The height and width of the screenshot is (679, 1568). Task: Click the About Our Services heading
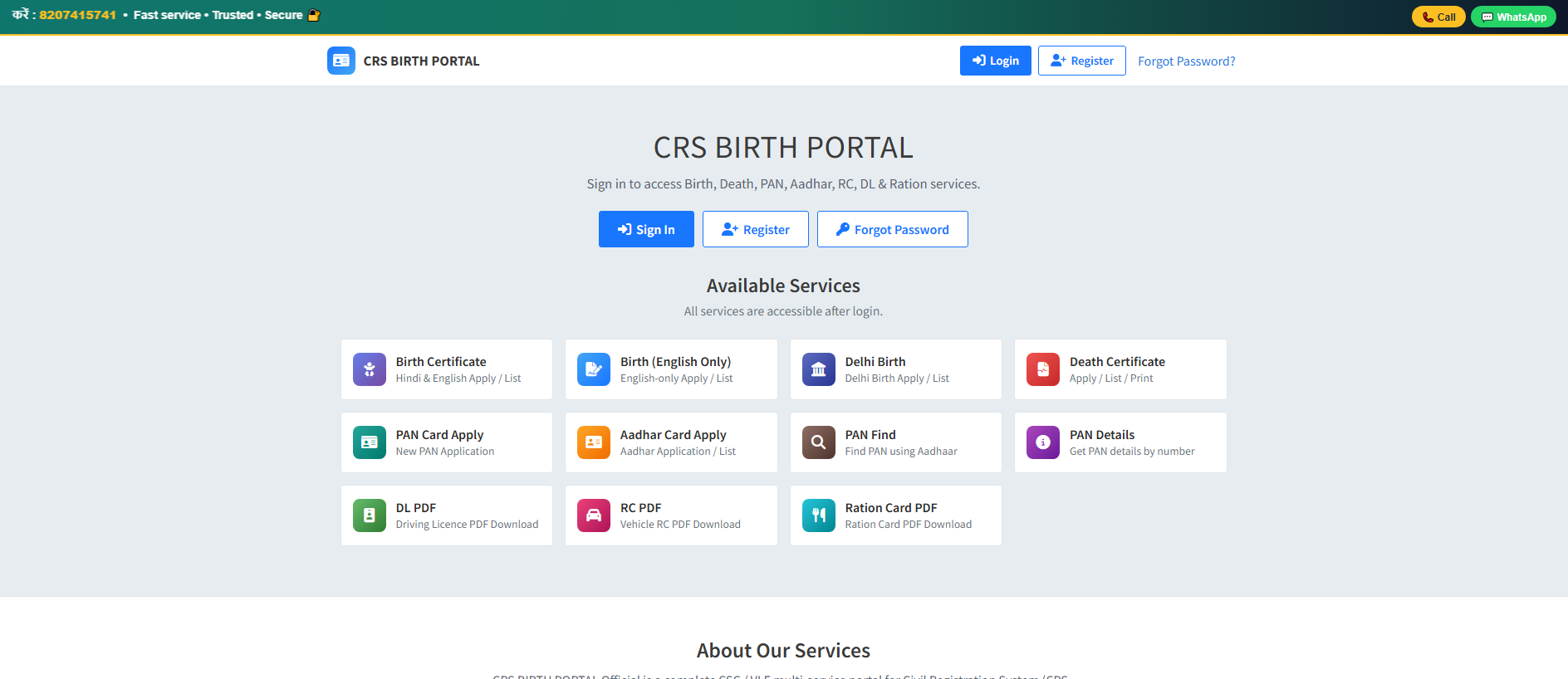(783, 651)
